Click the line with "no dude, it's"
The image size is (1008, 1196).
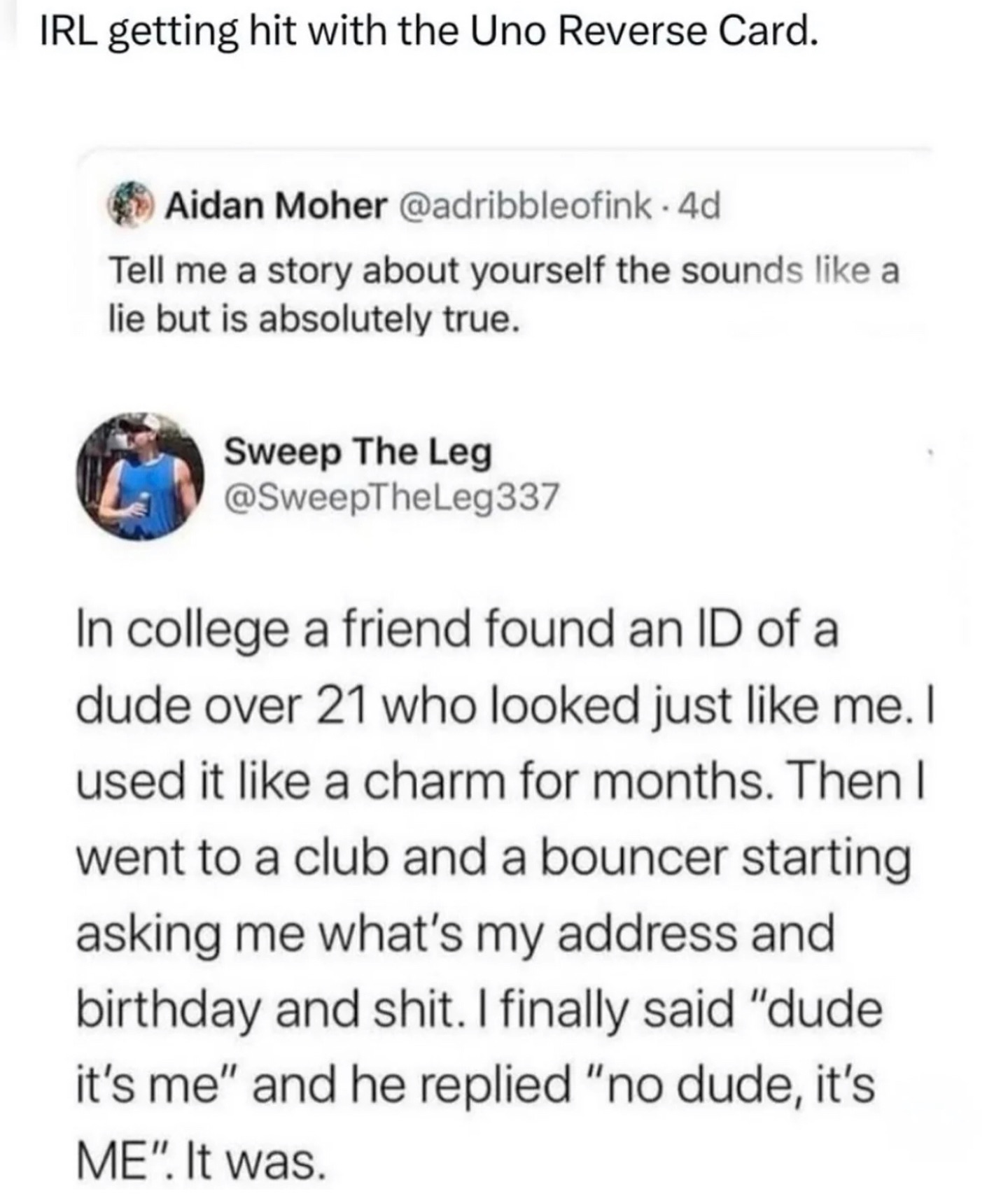(x=475, y=1085)
